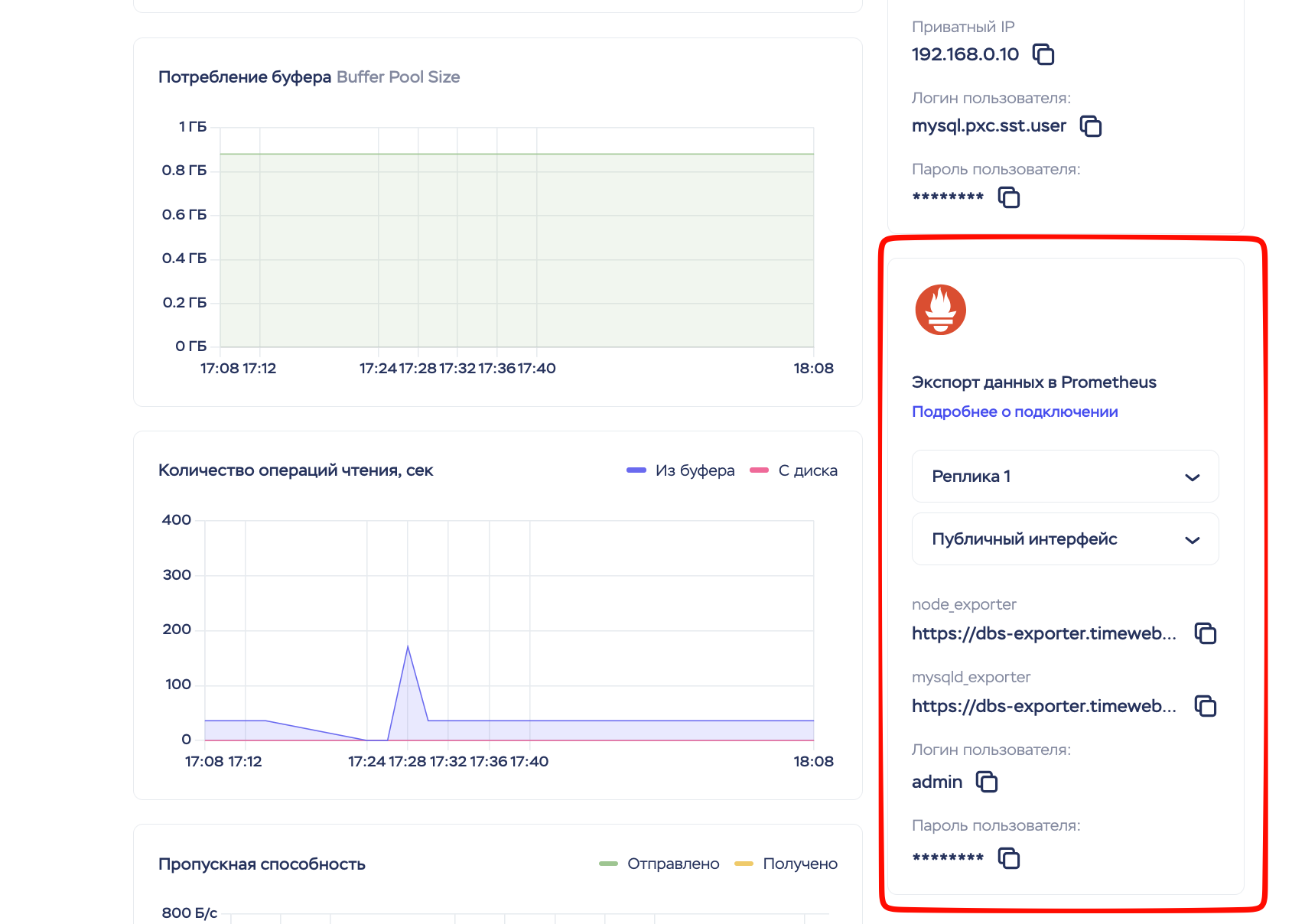This screenshot has height=924, width=1305.
Task: Copy the mysql.pxc.sst.user login
Action: 1090,126
